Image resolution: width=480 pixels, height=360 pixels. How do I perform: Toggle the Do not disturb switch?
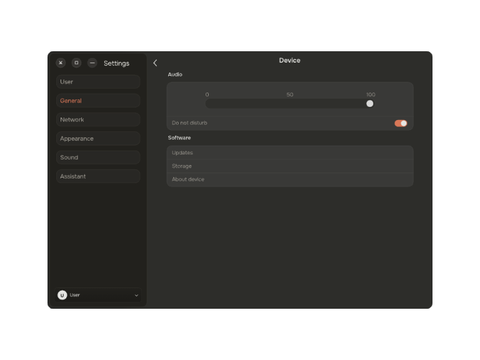(401, 123)
